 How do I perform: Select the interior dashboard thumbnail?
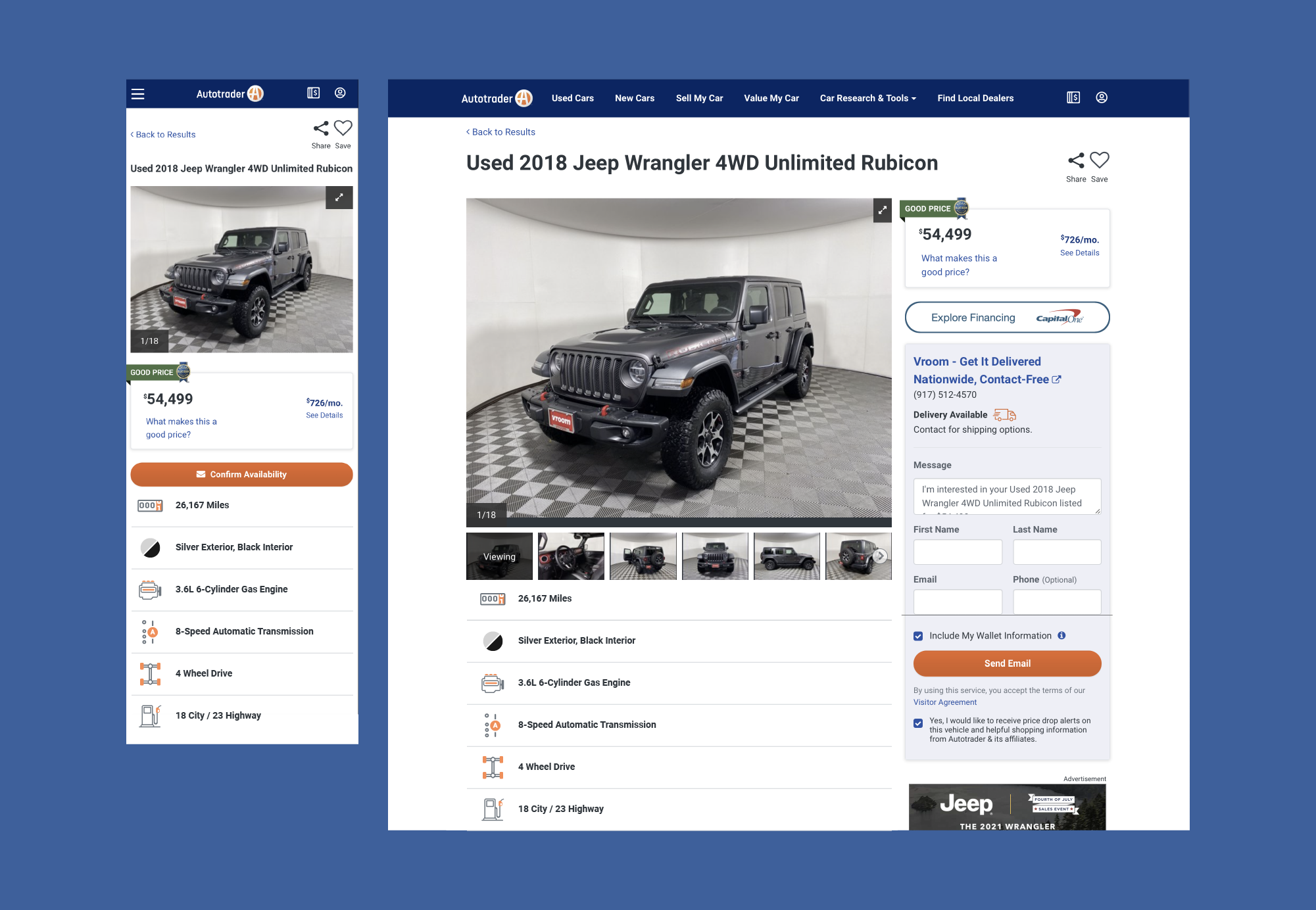[x=571, y=556]
